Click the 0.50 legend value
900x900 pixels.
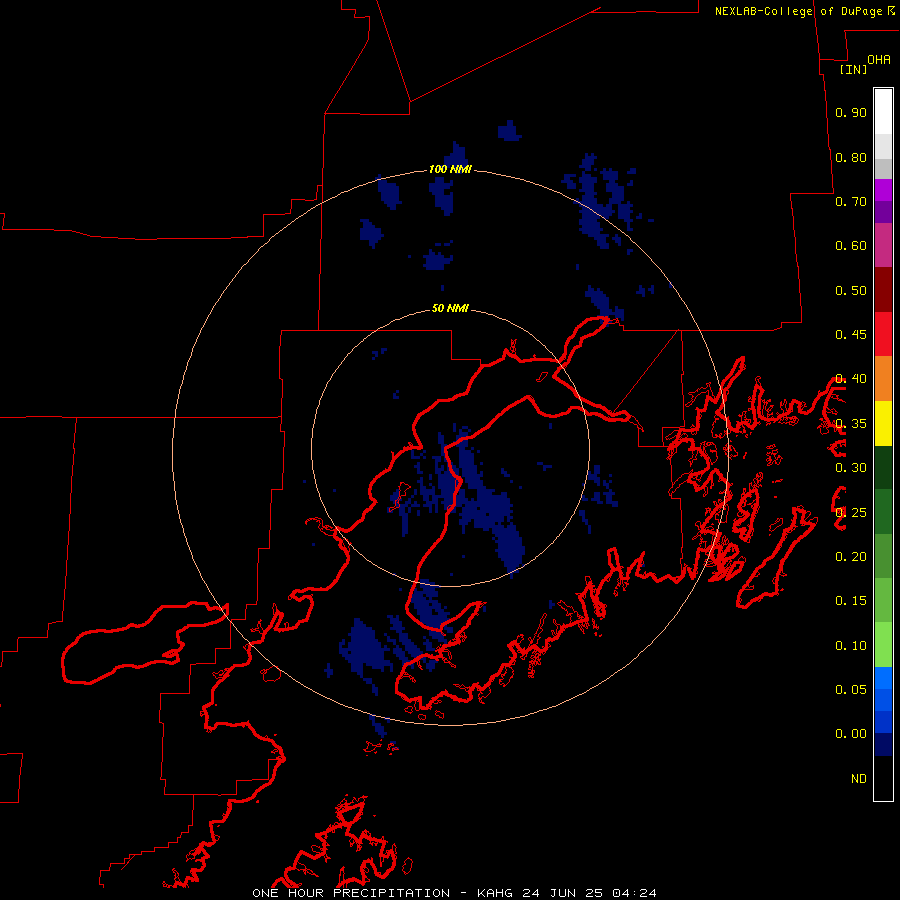(851, 290)
